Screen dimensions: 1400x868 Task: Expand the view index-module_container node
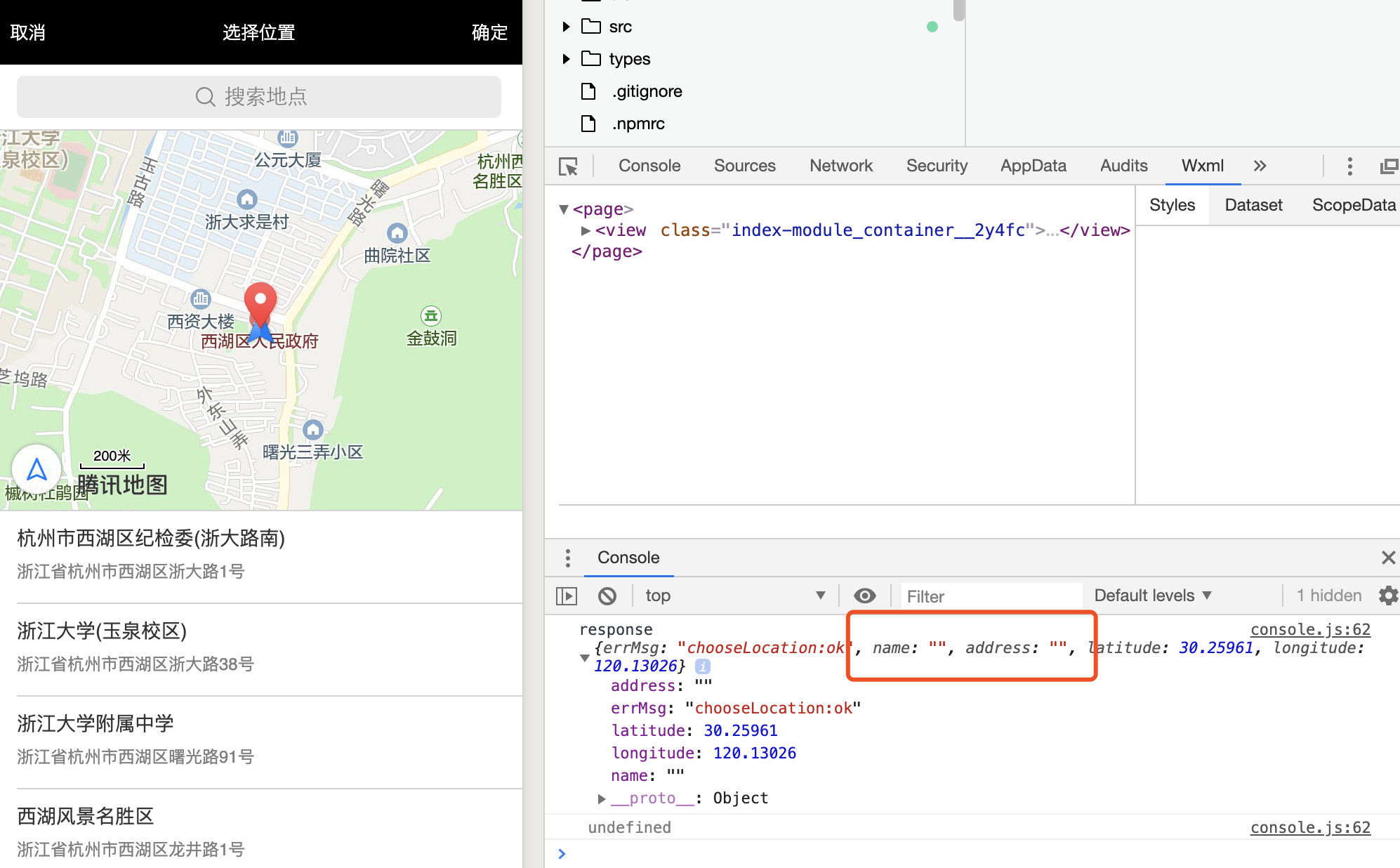tap(585, 230)
